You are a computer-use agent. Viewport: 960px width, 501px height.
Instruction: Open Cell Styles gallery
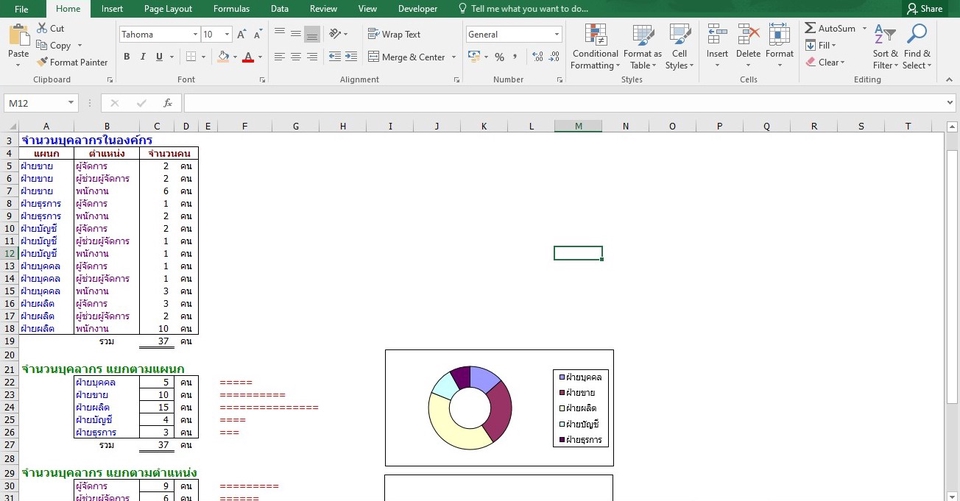(x=679, y=47)
